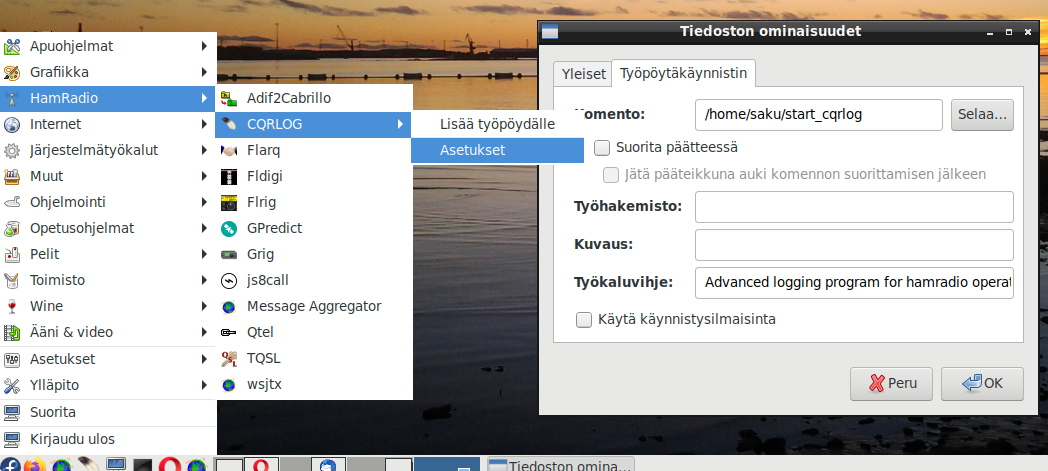Expand the Järjestelmätyökalut submenu
This screenshot has height=471, width=1048.
108,150
